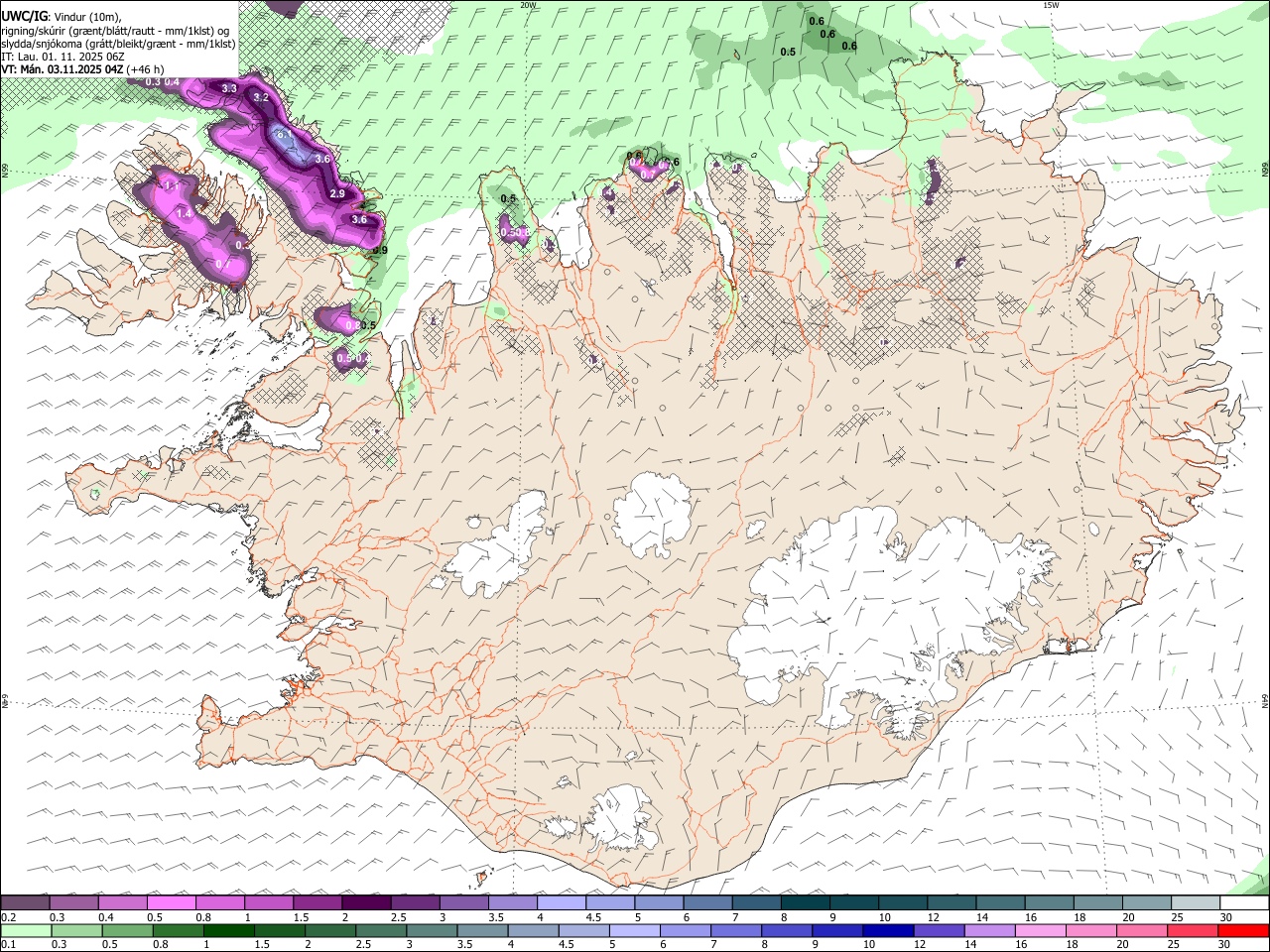Pick the bright pink 0.5 swatch in top legend row

[x=171, y=902]
